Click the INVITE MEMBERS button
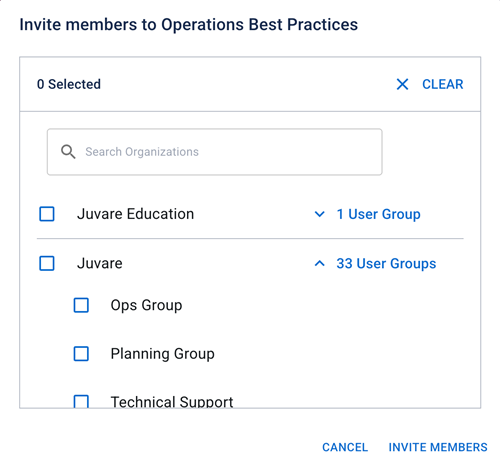The height and width of the screenshot is (468, 500). 438,447
